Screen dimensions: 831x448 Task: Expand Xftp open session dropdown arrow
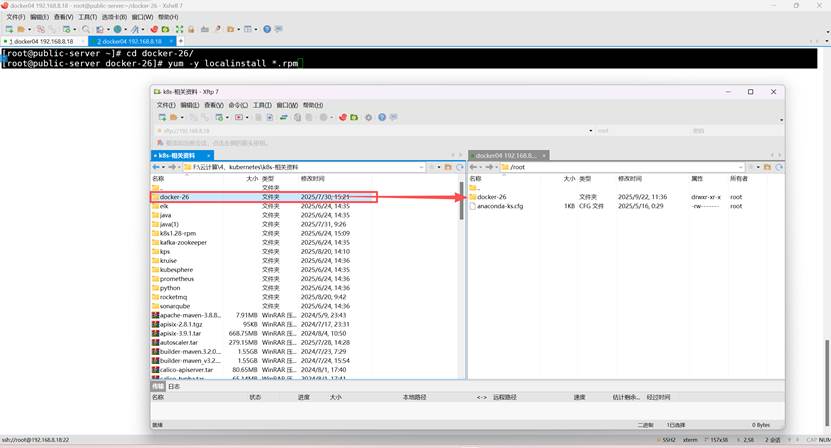182,117
